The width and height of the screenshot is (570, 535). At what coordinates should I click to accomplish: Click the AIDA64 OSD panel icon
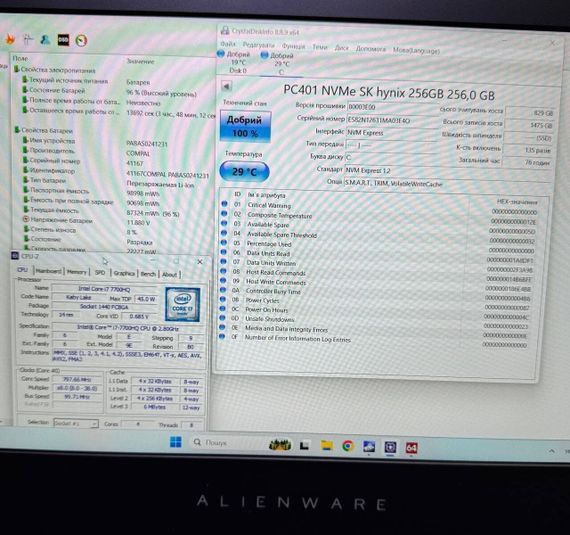click(63, 40)
